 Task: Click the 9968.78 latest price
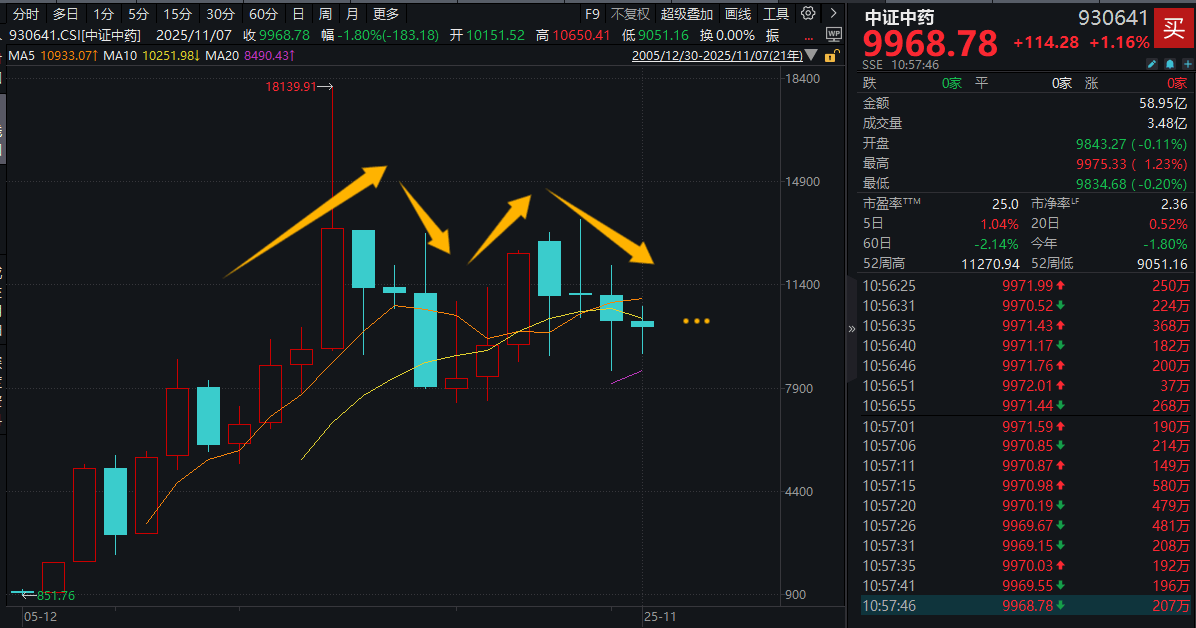pos(930,43)
